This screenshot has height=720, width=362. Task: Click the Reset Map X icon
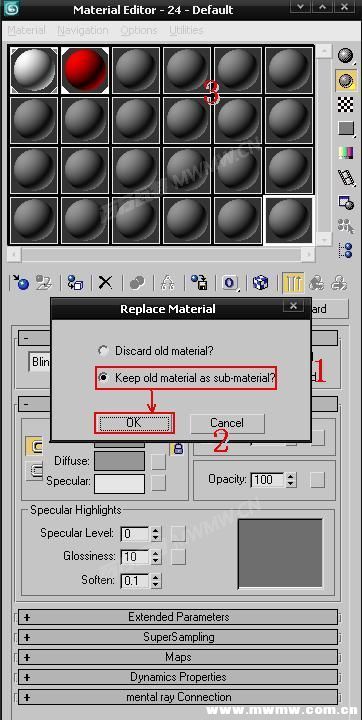(106, 282)
